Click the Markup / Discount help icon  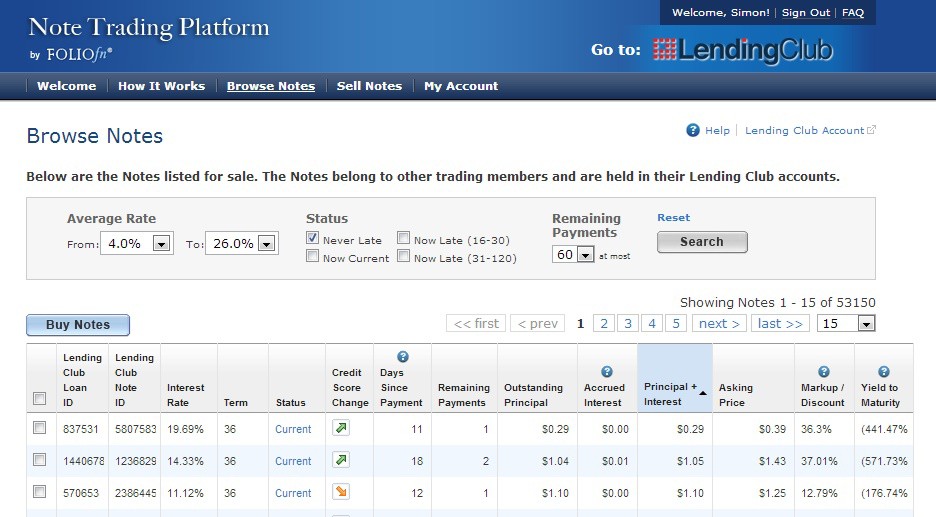[x=823, y=372]
